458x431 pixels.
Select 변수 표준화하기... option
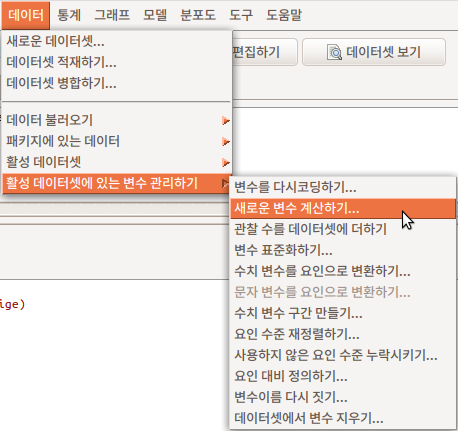click(x=343, y=250)
